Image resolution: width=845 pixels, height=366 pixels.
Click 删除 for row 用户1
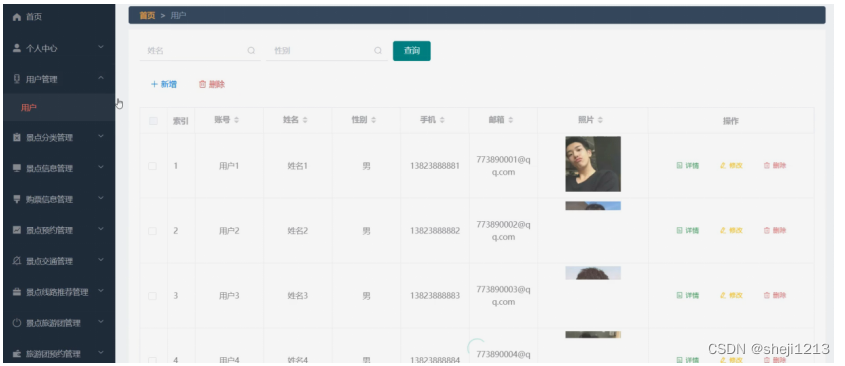[775, 166]
